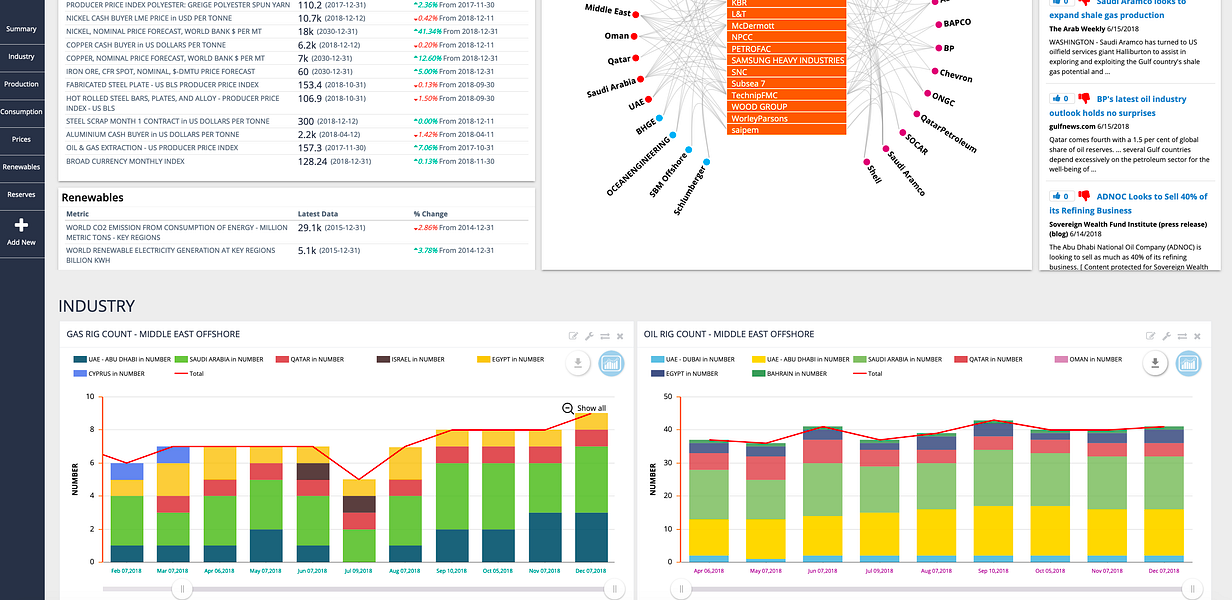Select PETROFAC in the network list
The height and width of the screenshot is (600, 1232).
[x=787, y=49]
